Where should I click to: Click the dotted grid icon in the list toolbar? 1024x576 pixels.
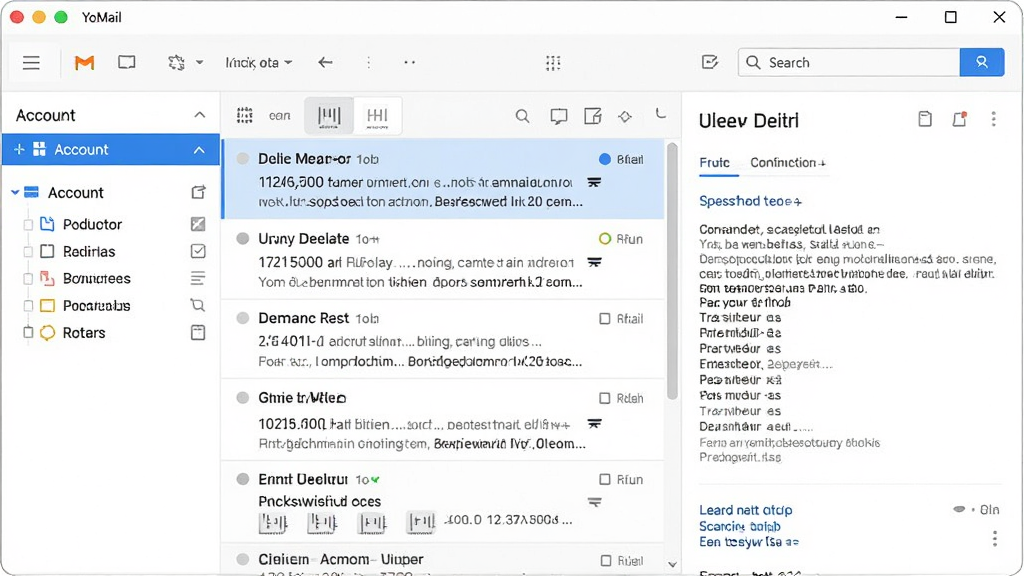click(245, 116)
